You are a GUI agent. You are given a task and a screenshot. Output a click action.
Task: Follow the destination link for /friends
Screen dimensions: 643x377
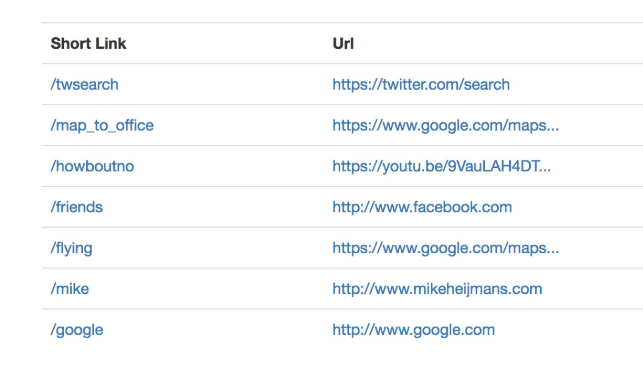pos(422,207)
